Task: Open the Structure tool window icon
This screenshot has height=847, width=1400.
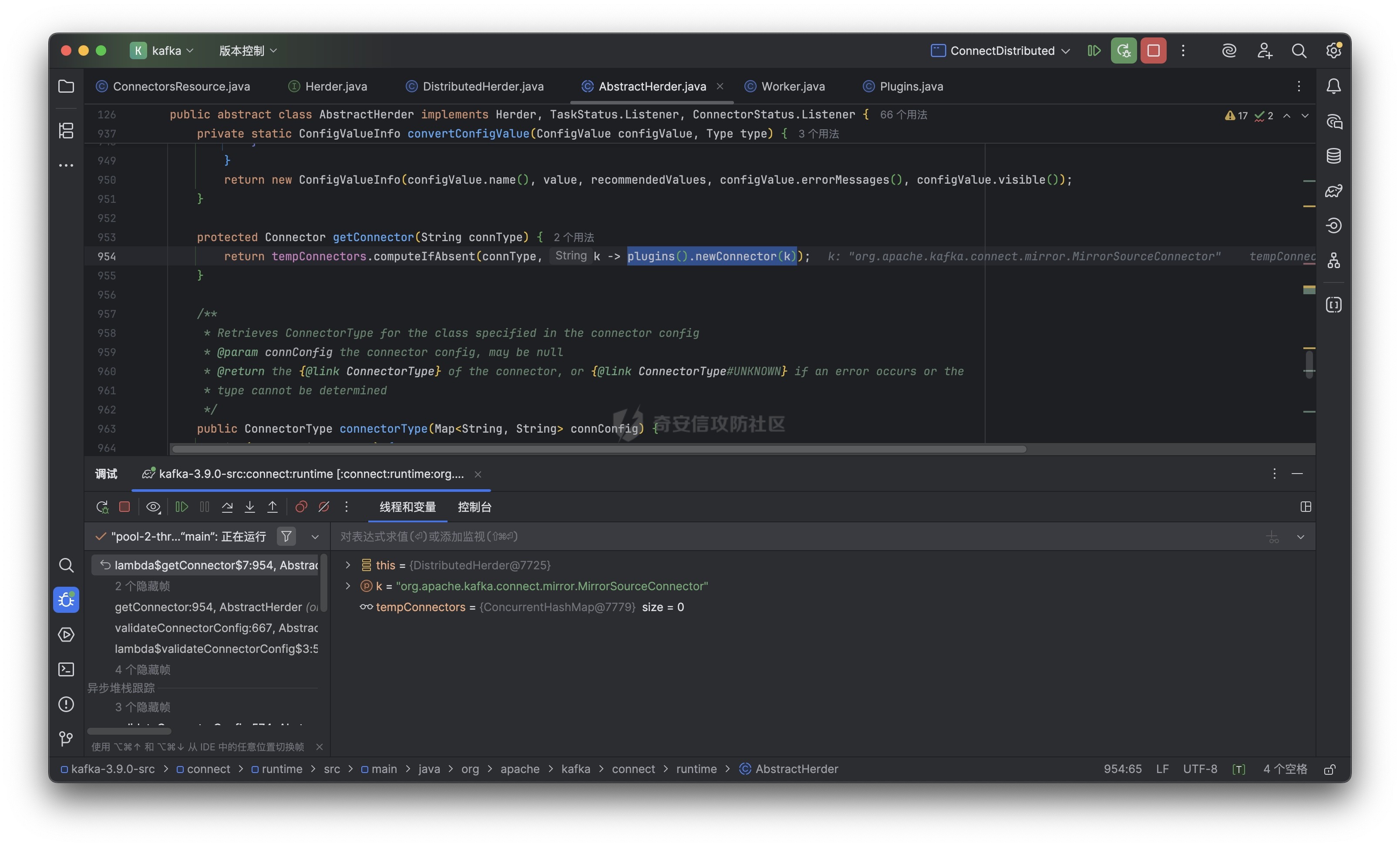Action: click(66, 131)
